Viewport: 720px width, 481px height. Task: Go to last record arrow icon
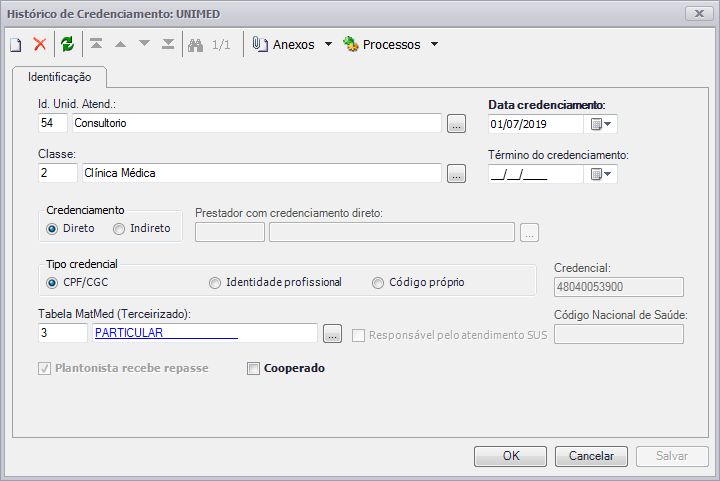[x=168, y=44]
